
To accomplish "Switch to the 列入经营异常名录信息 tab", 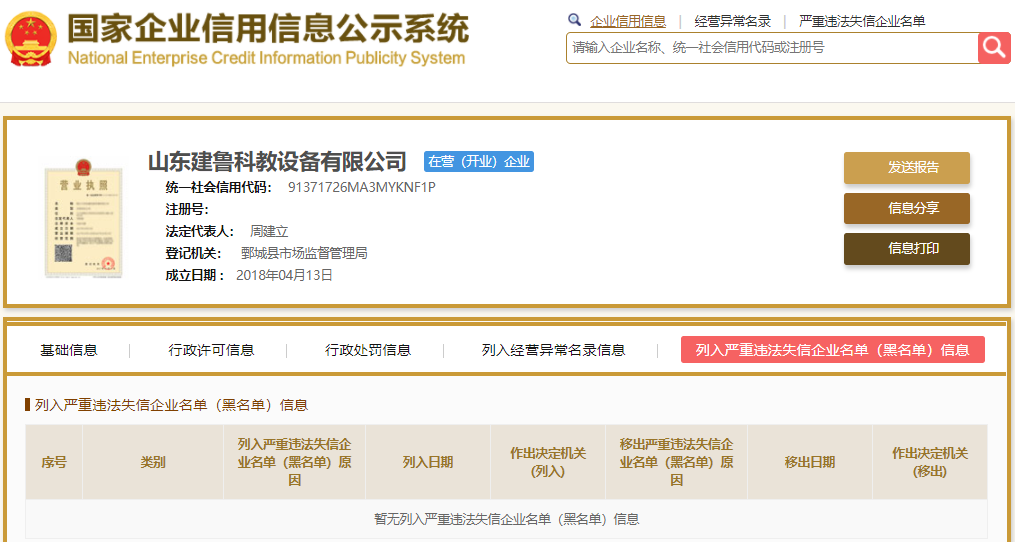I will (553, 350).
